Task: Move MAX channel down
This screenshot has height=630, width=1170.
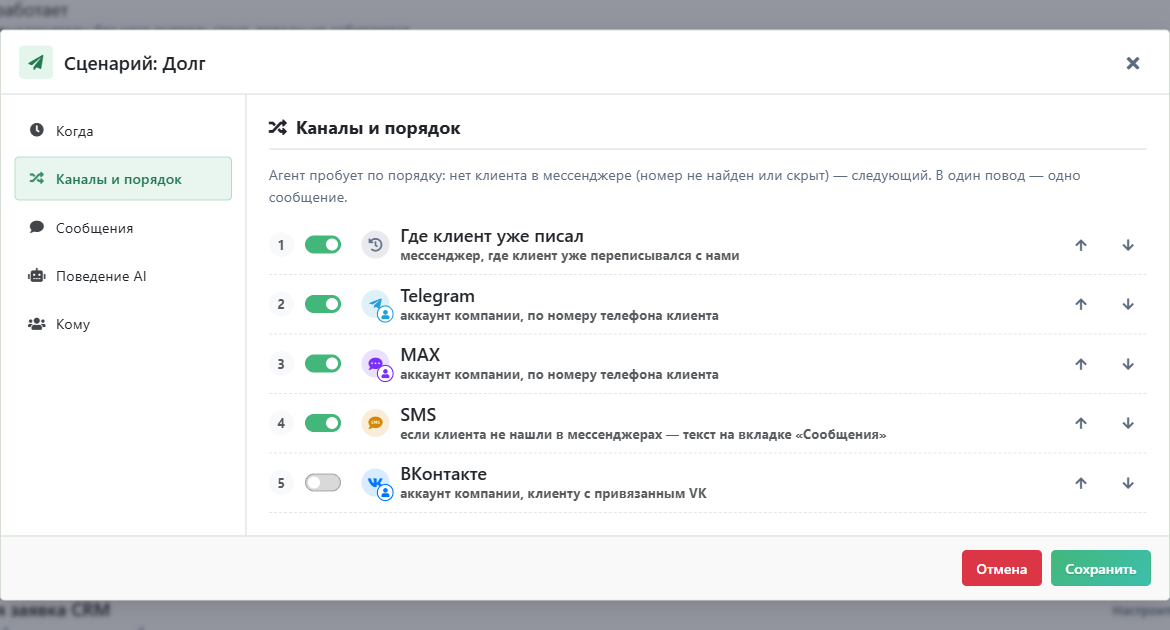Action: coord(1128,364)
